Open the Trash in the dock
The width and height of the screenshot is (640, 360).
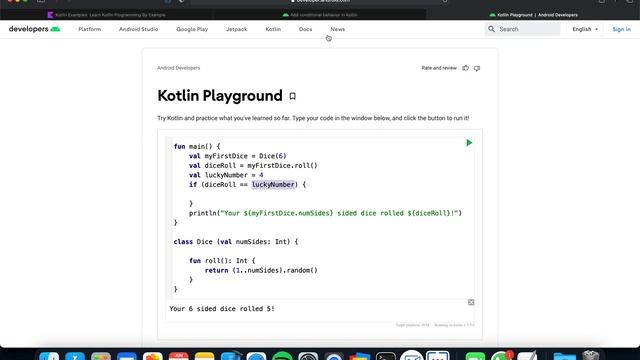(590, 356)
